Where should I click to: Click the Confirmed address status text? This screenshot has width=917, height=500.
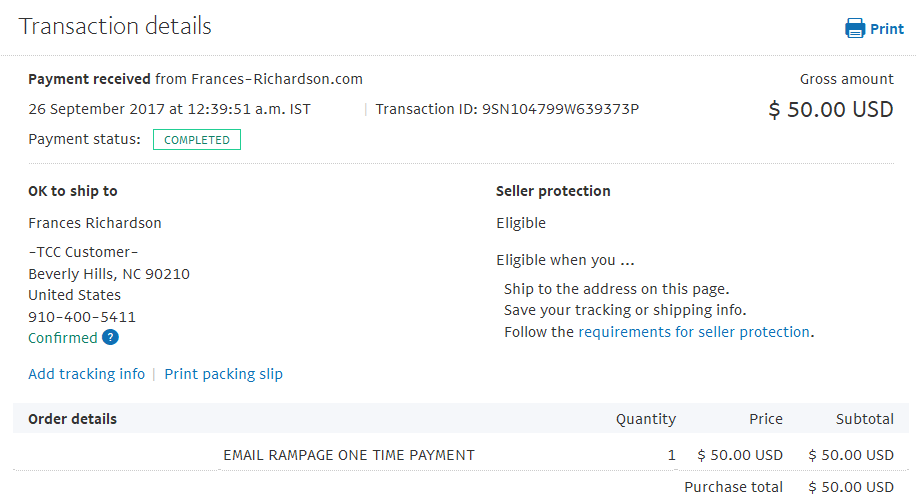pyautogui.click(x=63, y=338)
